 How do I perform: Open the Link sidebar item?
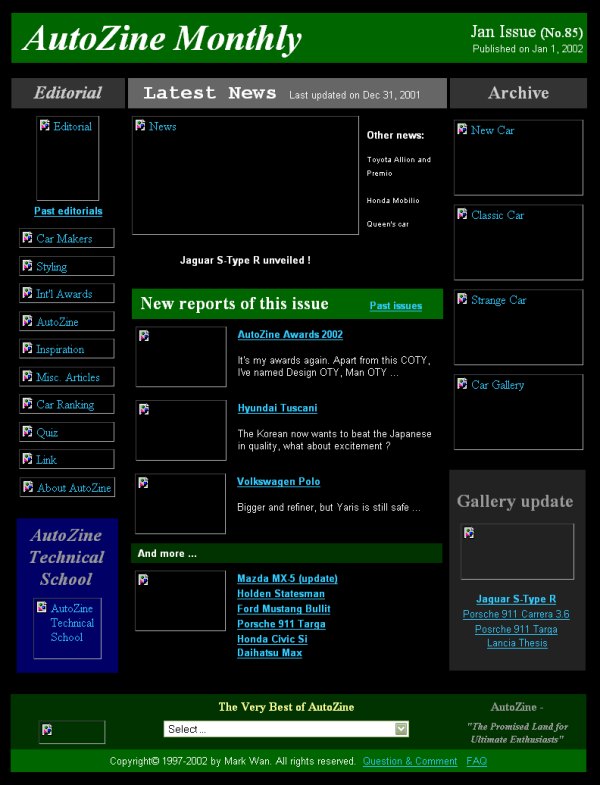point(67,460)
